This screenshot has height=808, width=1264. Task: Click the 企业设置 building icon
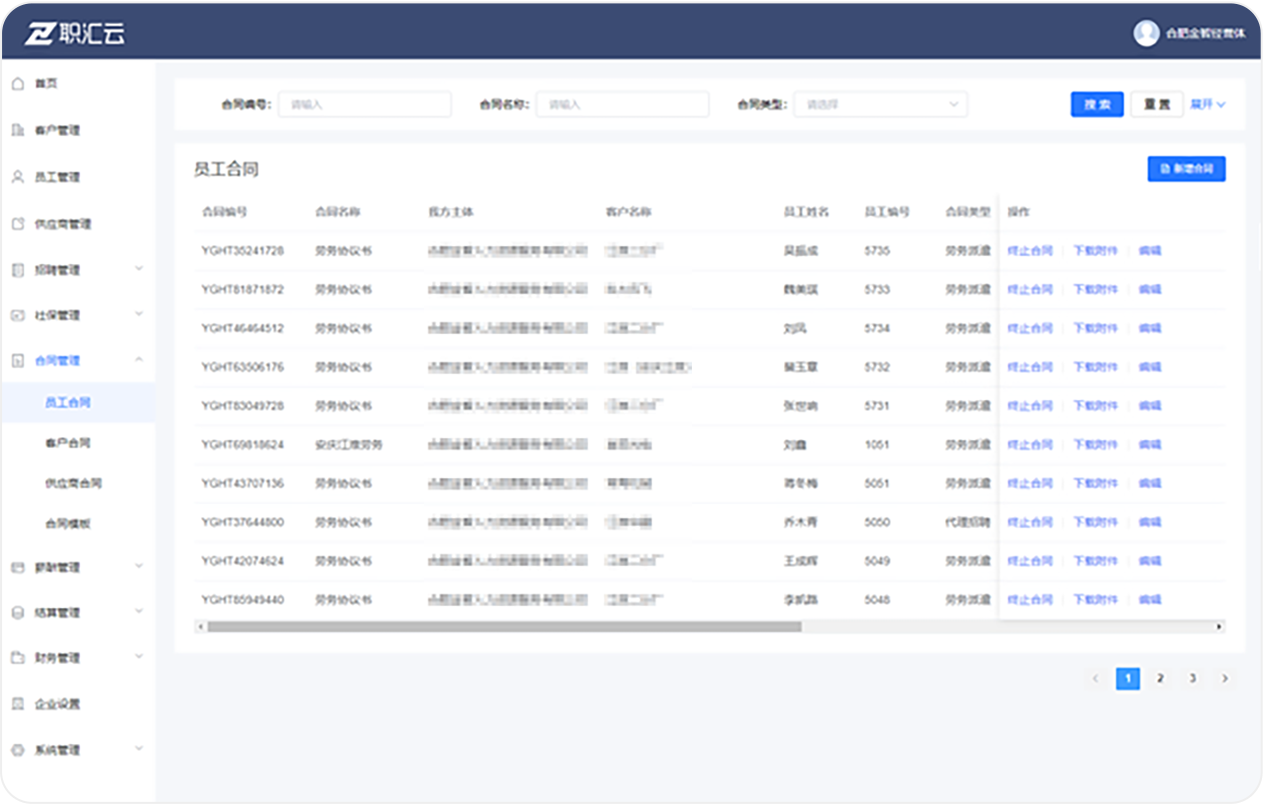pyautogui.click(x=17, y=704)
